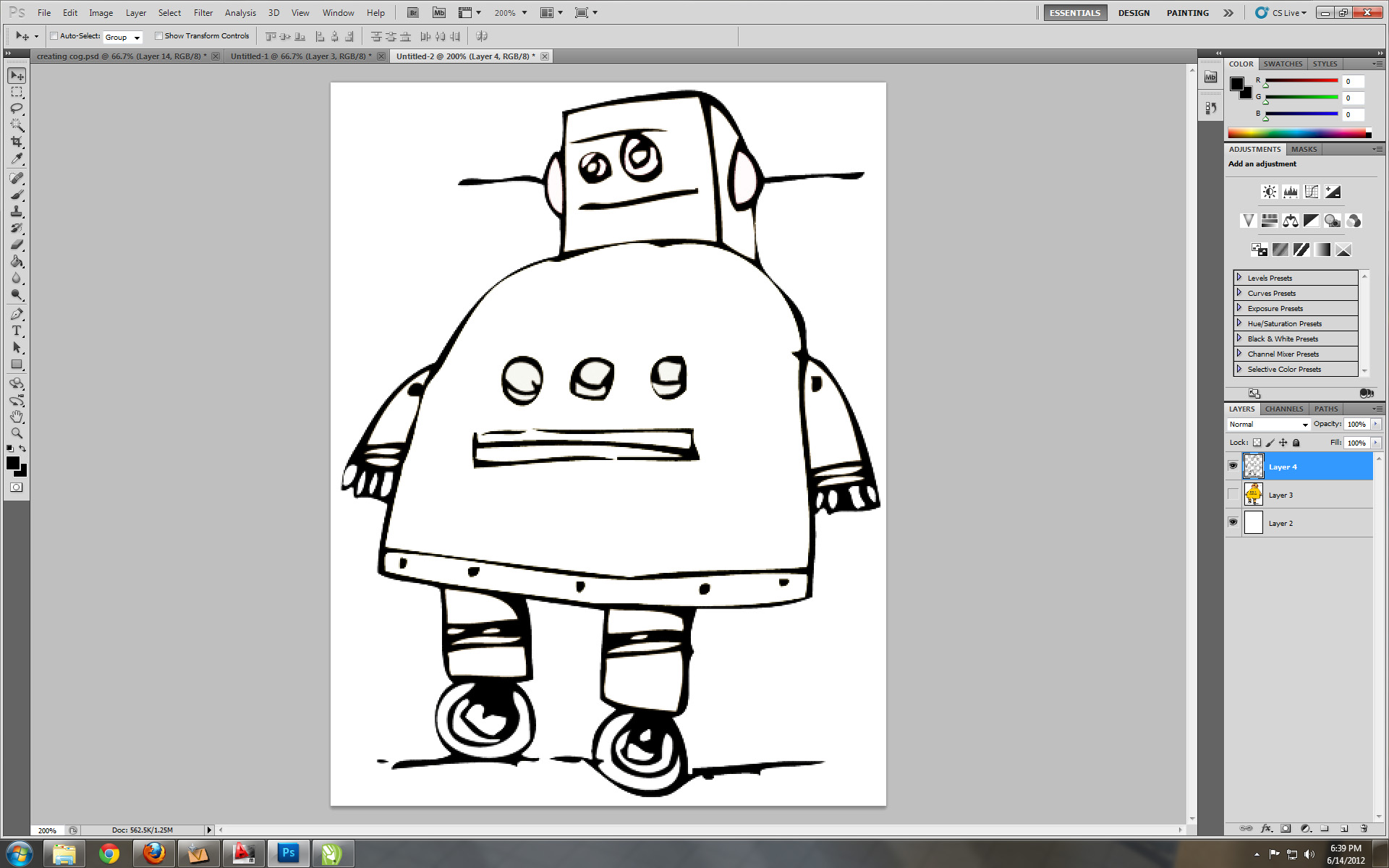Open the layer Opacity slider arrow
1389x868 pixels.
pyautogui.click(x=1376, y=425)
